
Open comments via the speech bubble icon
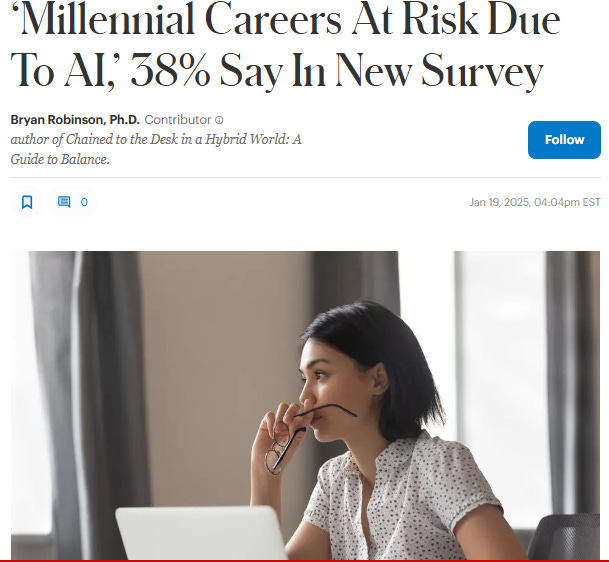[x=64, y=202]
